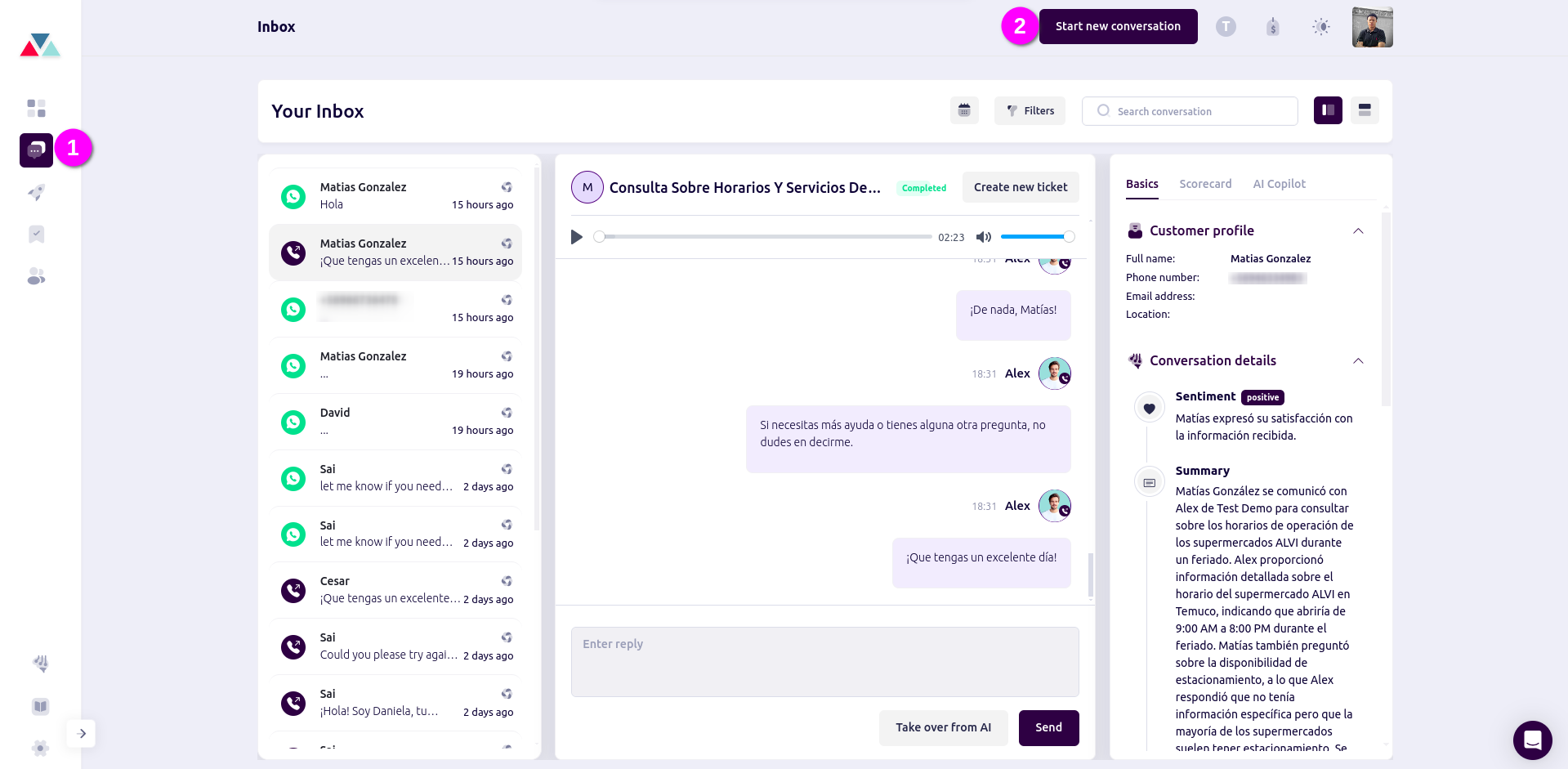Open the settings gear in sidebar bottom
Image resolution: width=1568 pixels, height=769 pixels.
coord(40,748)
